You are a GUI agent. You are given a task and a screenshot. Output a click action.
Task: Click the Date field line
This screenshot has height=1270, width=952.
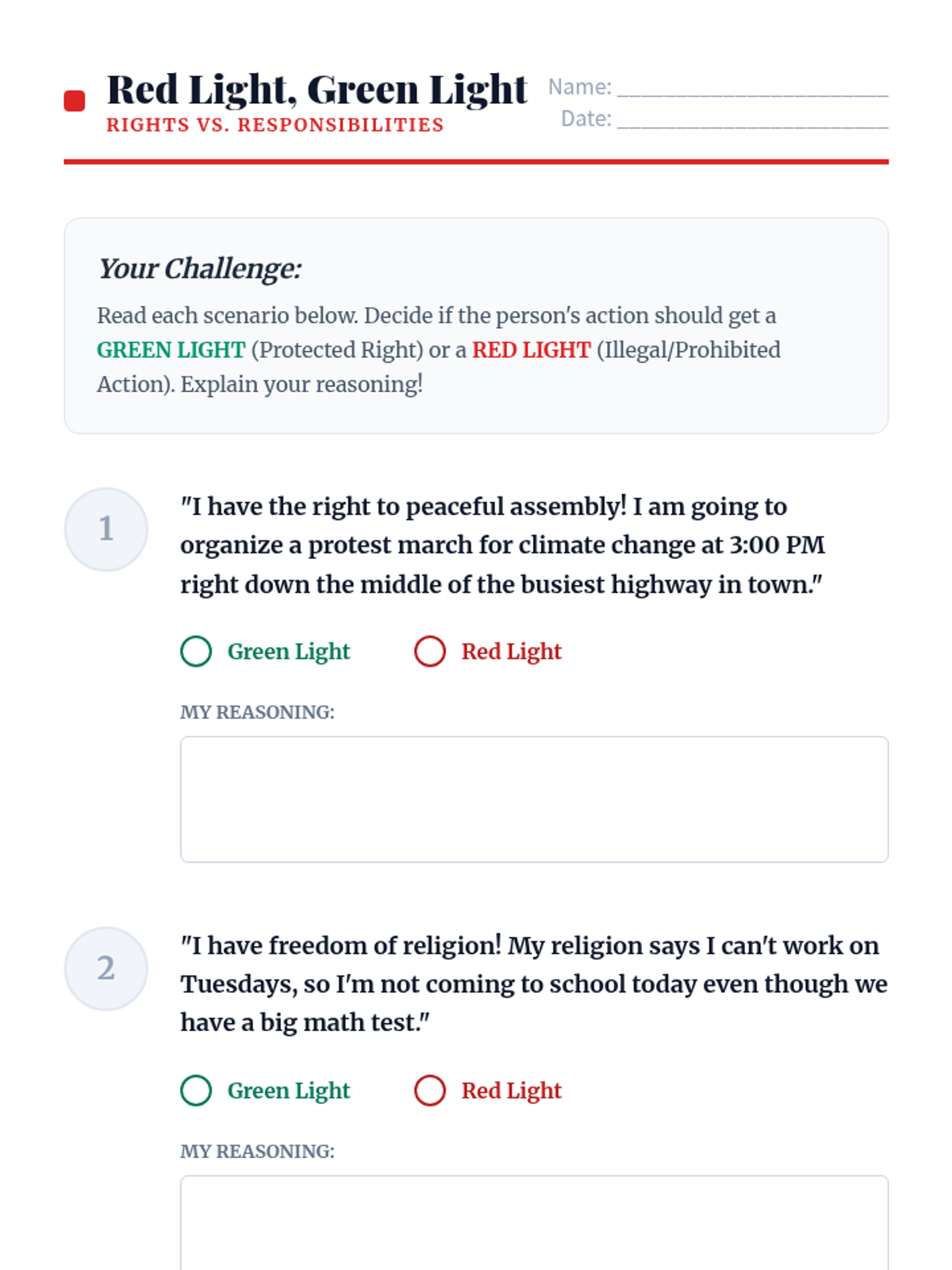tap(752, 119)
